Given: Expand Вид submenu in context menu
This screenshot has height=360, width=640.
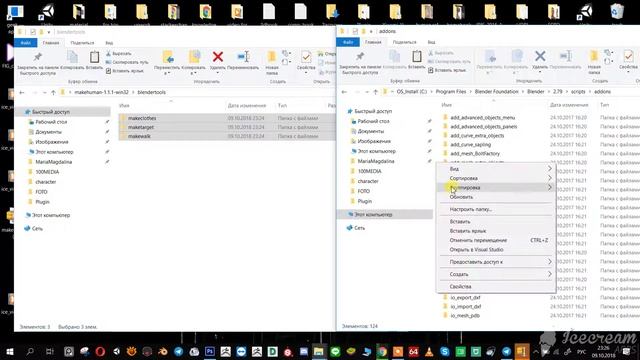Looking at the screenshot, I should [496, 169].
